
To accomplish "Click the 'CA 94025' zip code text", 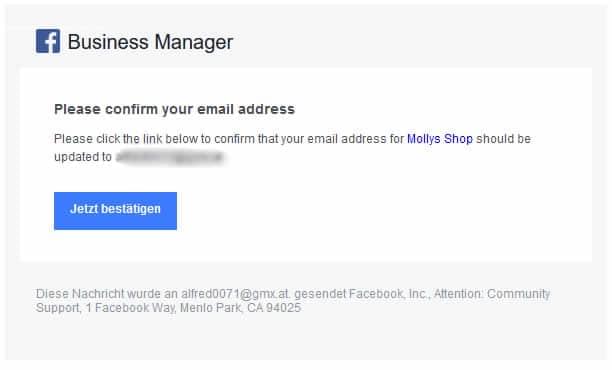I will 274,308.
